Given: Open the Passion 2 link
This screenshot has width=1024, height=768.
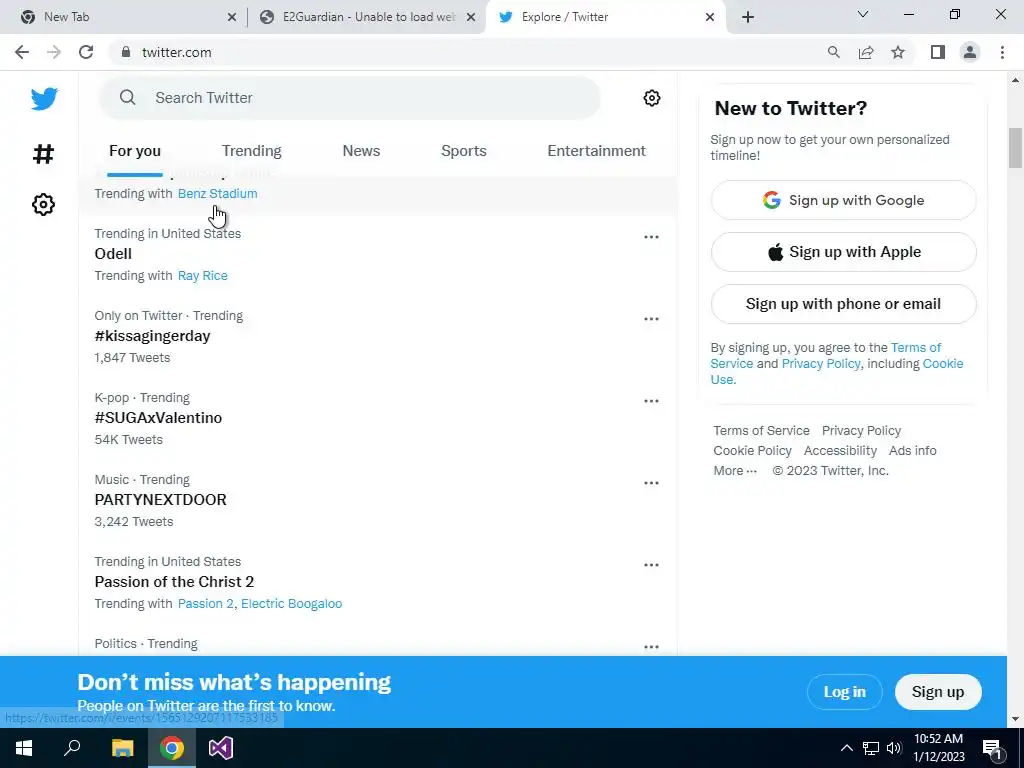Looking at the screenshot, I should 205,603.
